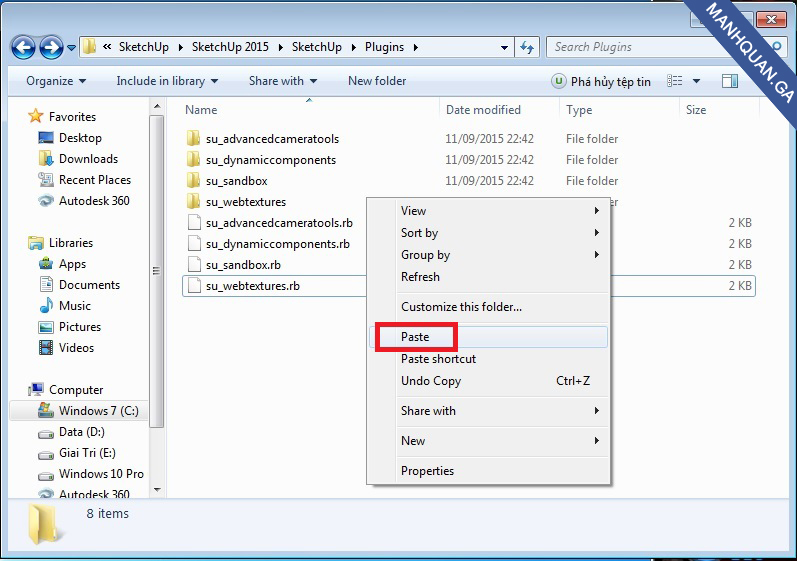Choose Refresh from context menu

[x=488, y=276]
